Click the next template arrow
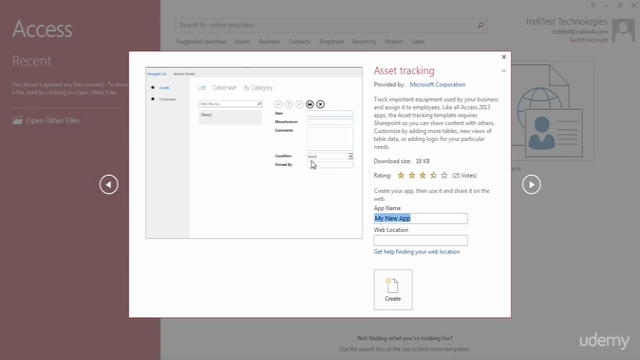This screenshot has height=360, width=640. click(x=531, y=184)
